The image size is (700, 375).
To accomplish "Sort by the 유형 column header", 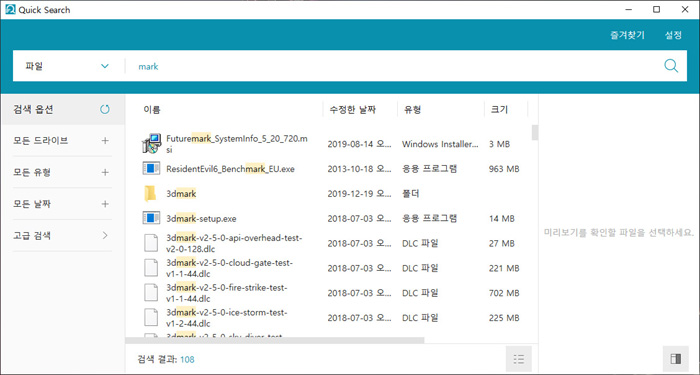I will (x=412, y=109).
